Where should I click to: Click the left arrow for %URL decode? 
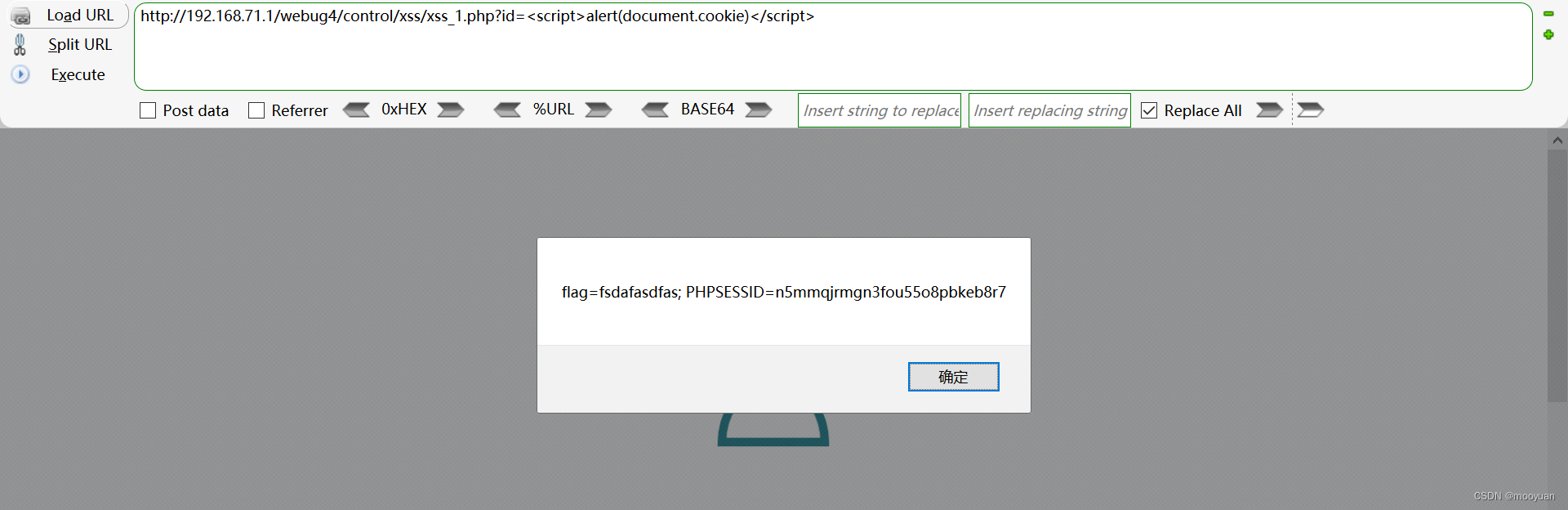pos(507,110)
